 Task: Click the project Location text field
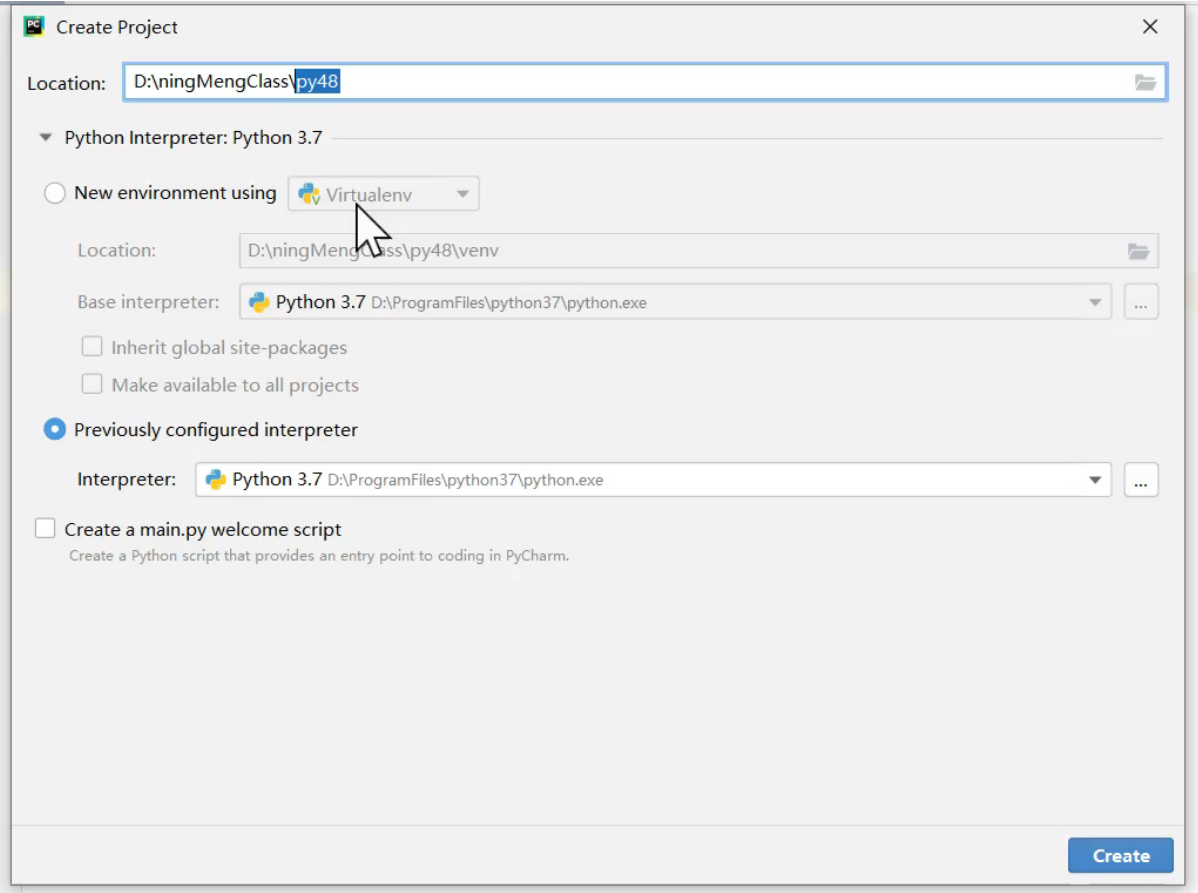coord(700,83)
